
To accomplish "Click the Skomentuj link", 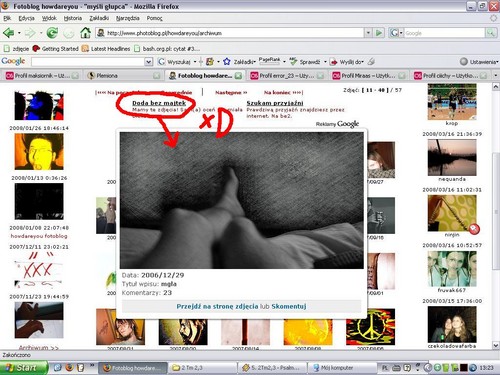I will click(x=289, y=306).
